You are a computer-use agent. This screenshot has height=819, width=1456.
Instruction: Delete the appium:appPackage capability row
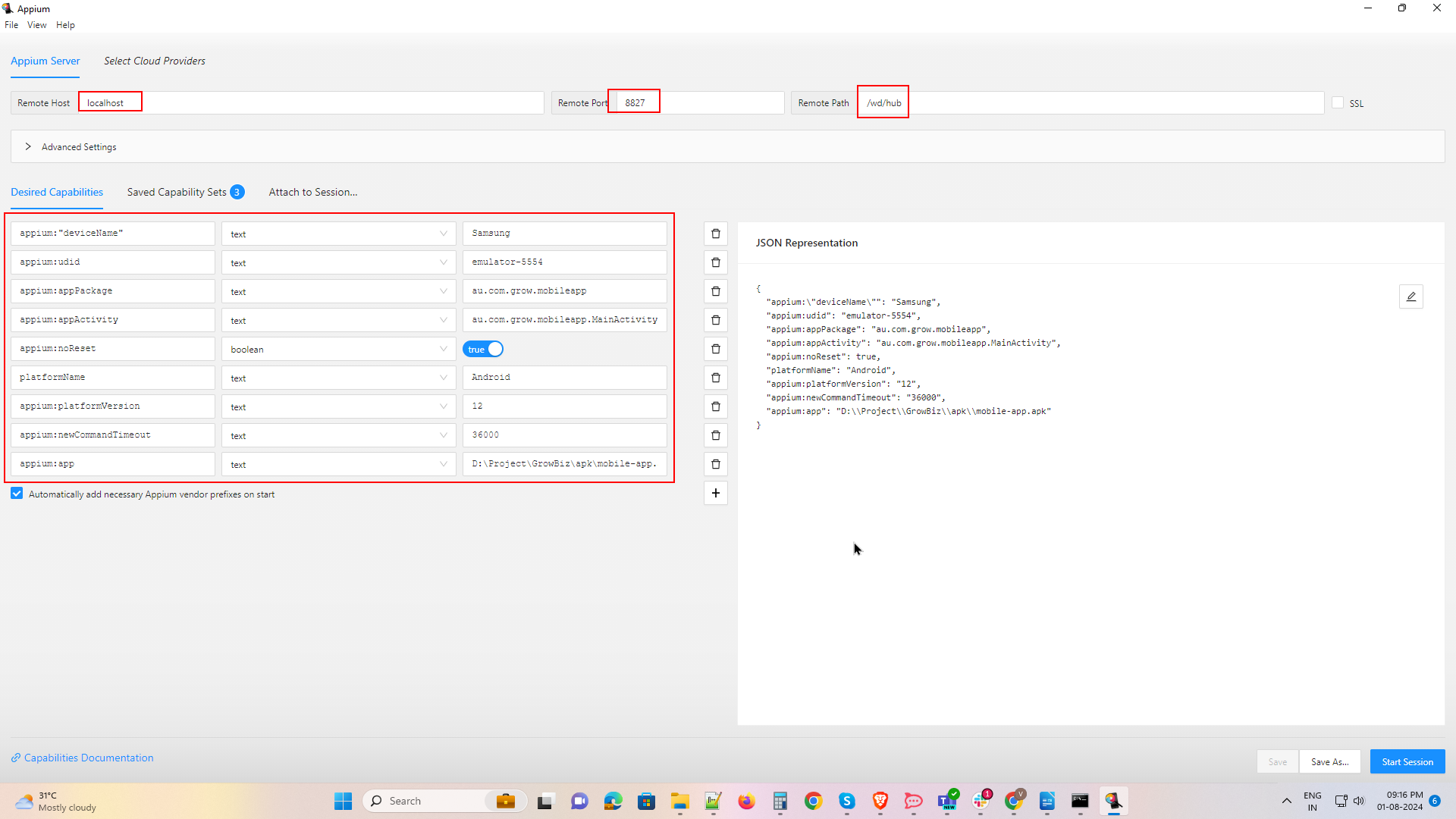pos(715,291)
